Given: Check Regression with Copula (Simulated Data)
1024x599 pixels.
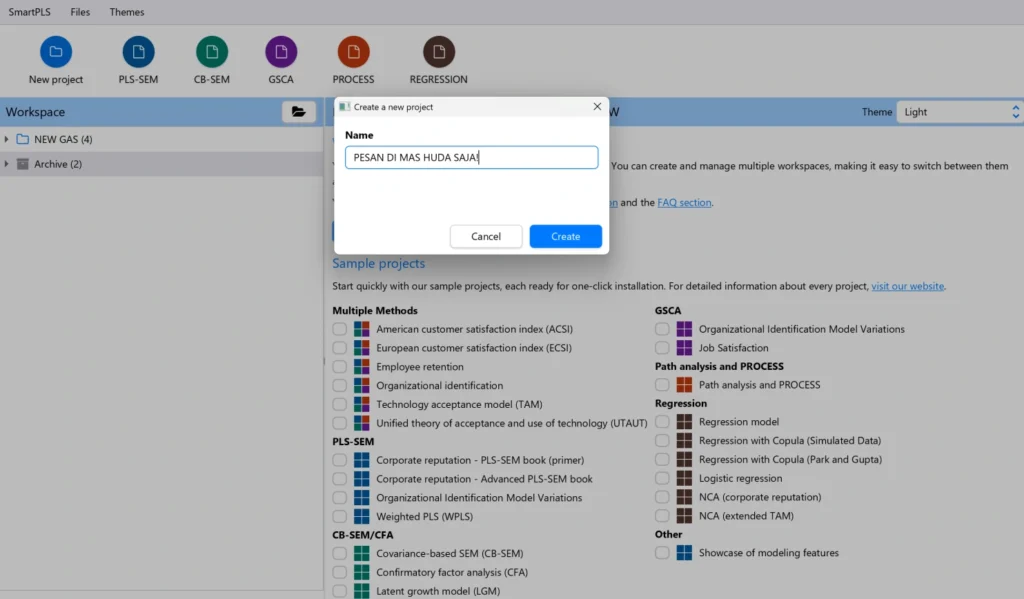Looking at the screenshot, I should point(662,441).
